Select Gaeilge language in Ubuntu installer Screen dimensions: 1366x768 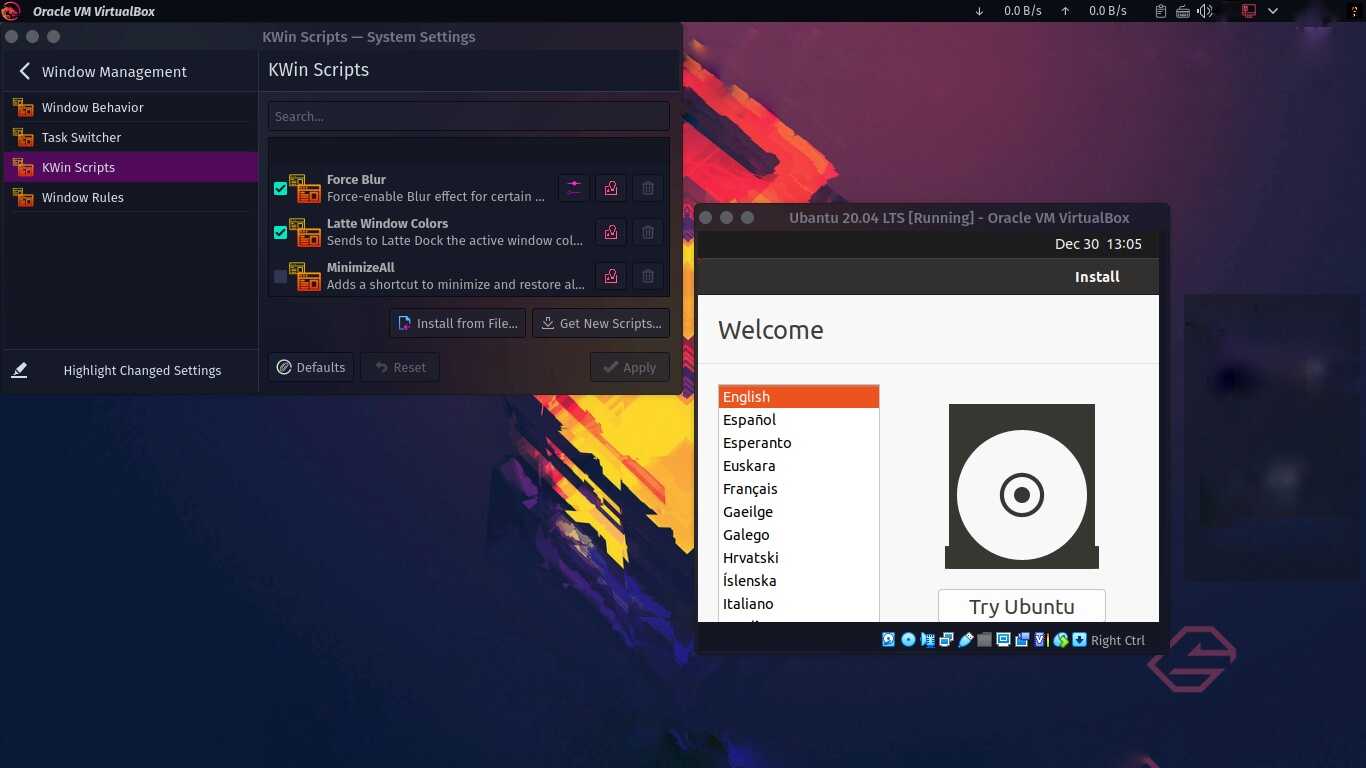pyautogui.click(x=799, y=512)
